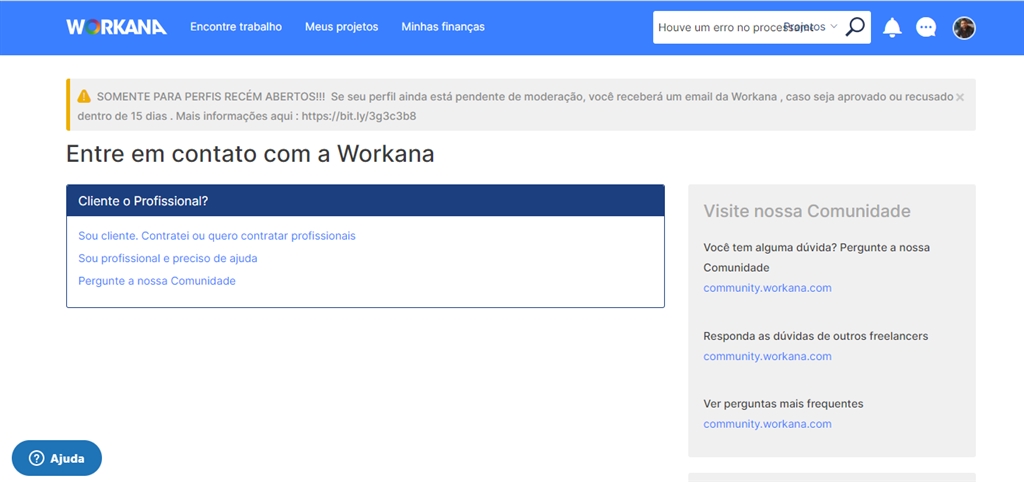Expand the Projetos search dropdown
Viewport: 1024px width, 482px height.
tap(810, 27)
